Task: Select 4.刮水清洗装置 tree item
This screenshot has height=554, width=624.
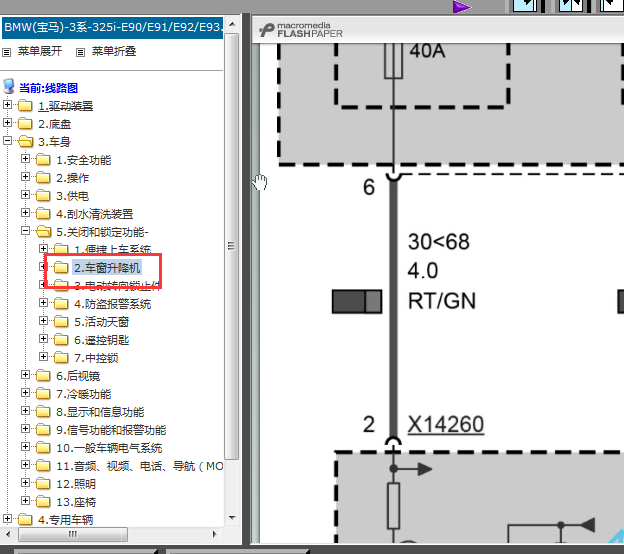Action: tap(95, 215)
